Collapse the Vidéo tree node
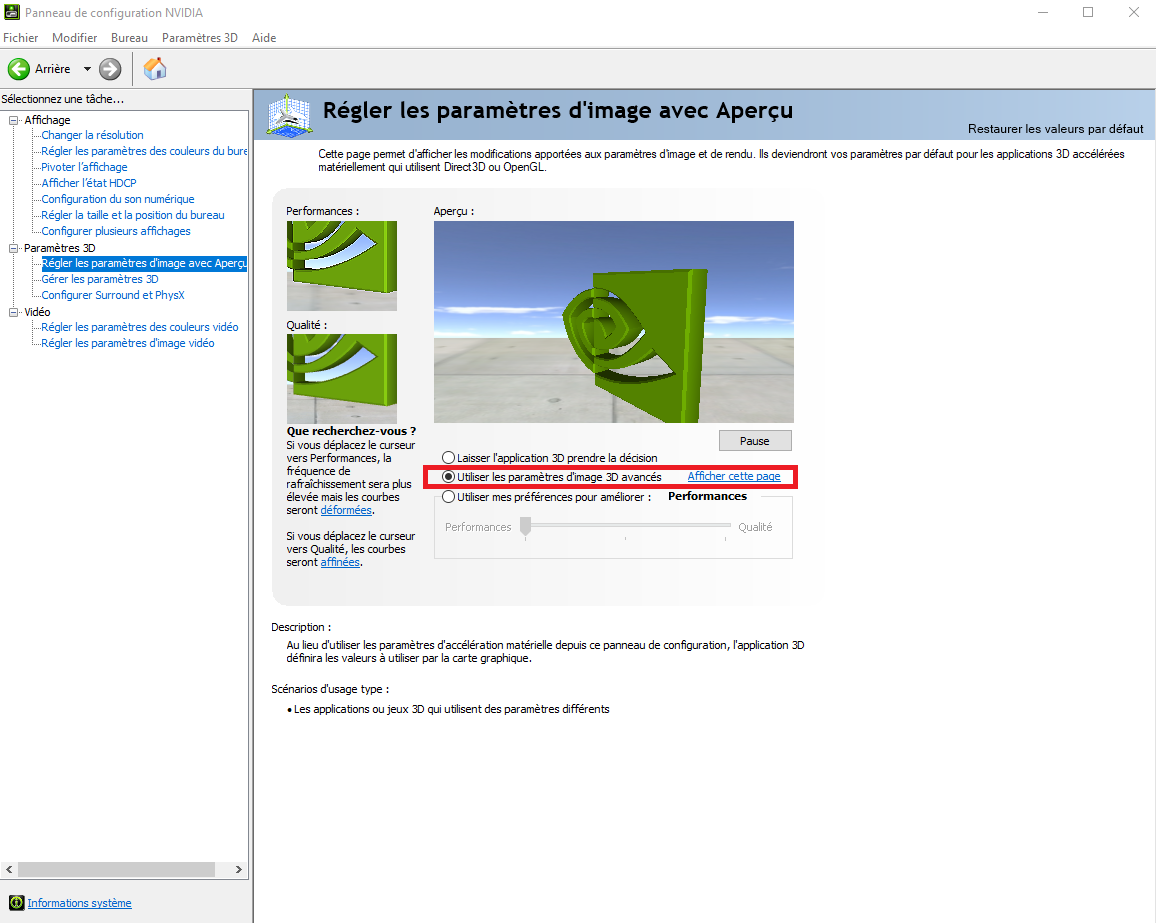Viewport: 1156px width, 923px height. pyautogui.click(x=13, y=313)
